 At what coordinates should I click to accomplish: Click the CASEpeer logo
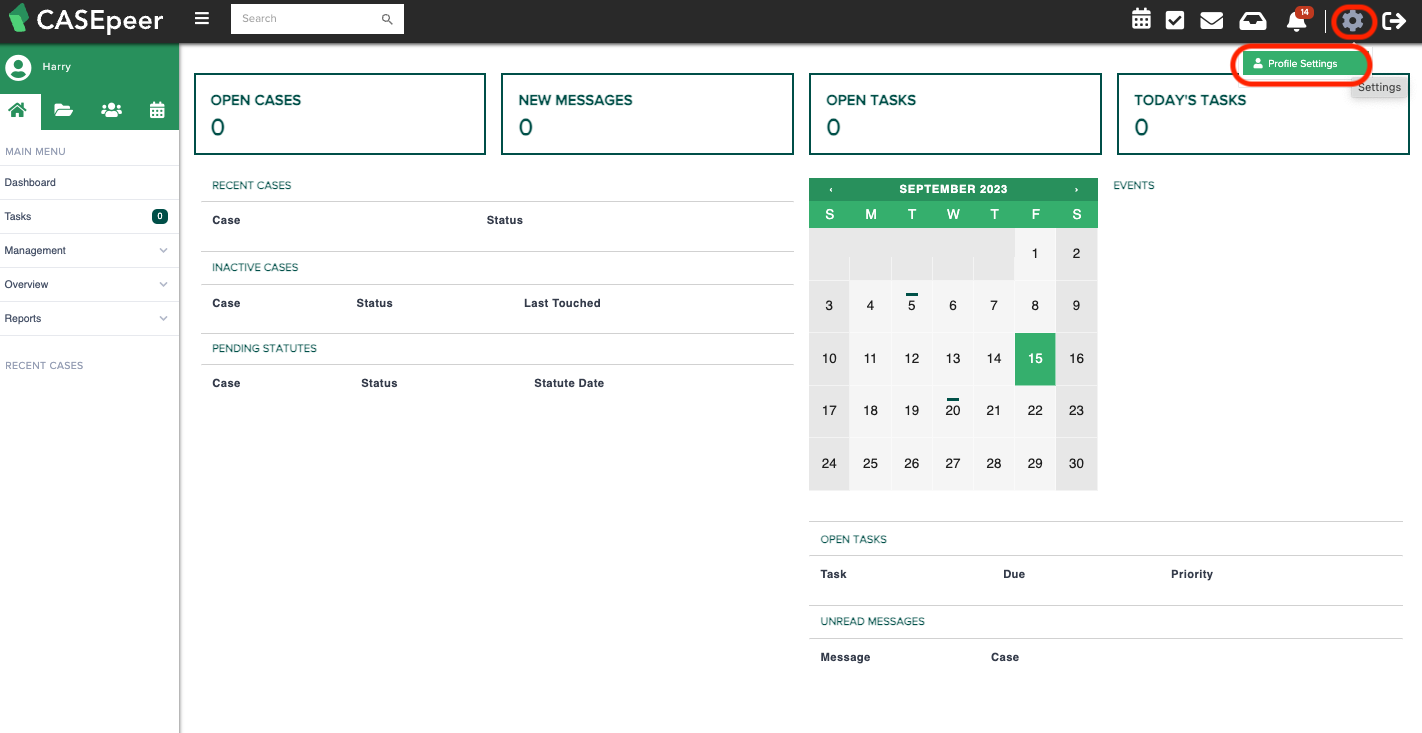tap(86, 19)
